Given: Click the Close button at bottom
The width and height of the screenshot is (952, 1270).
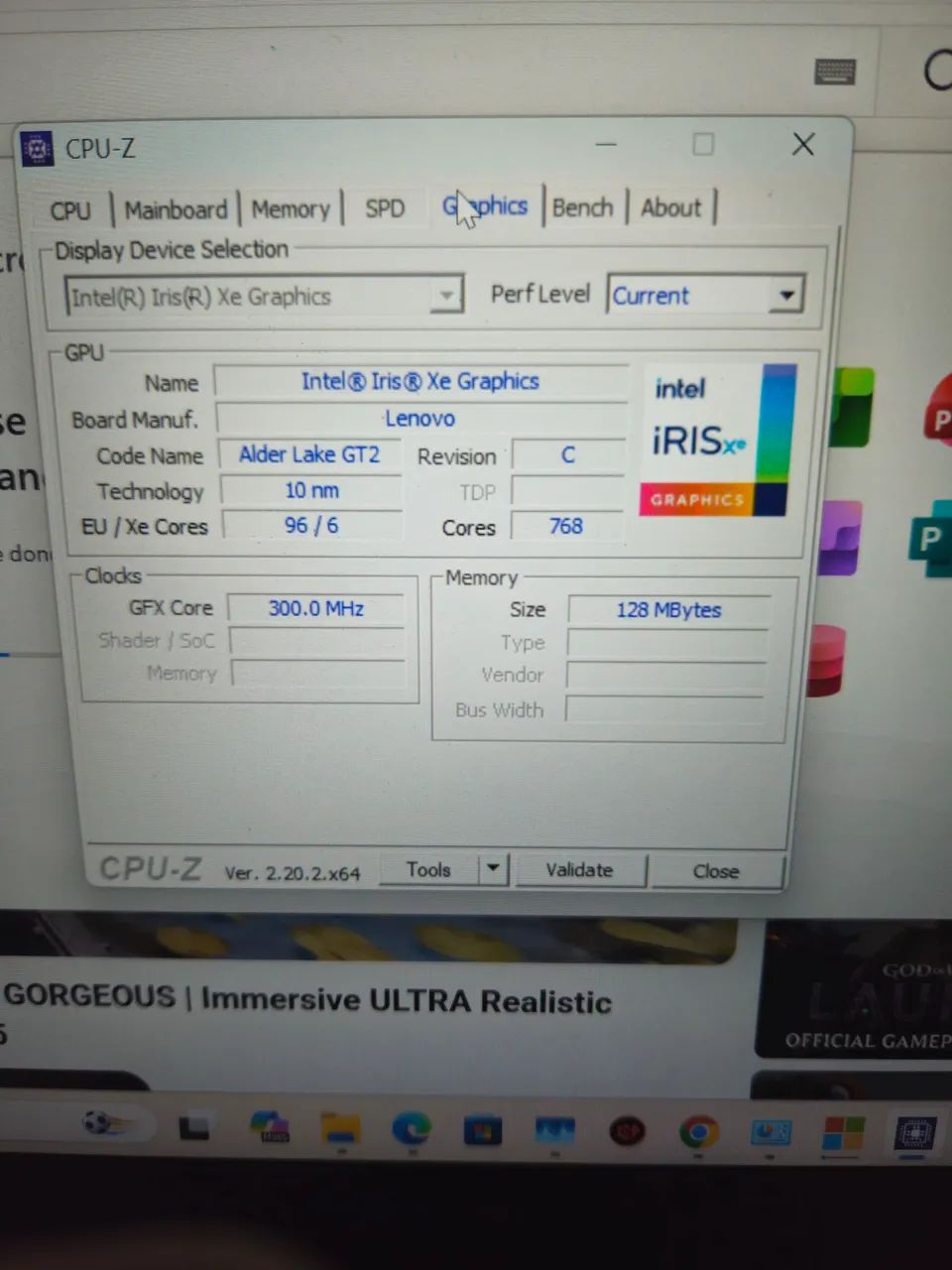Looking at the screenshot, I should (x=716, y=871).
